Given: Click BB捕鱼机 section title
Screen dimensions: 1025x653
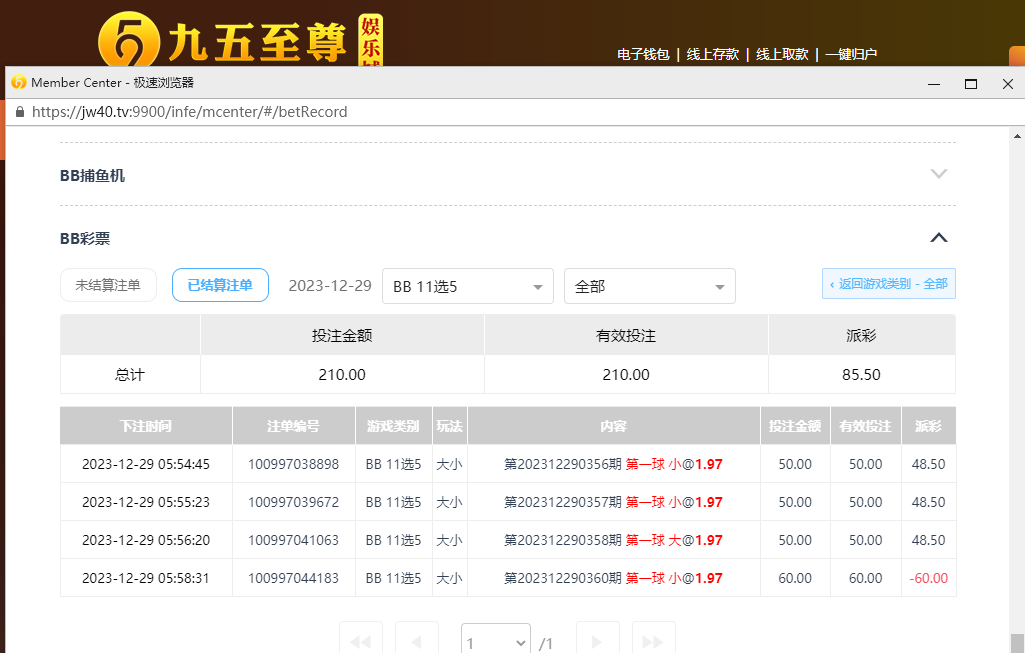Looking at the screenshot, I should point(92,175).
